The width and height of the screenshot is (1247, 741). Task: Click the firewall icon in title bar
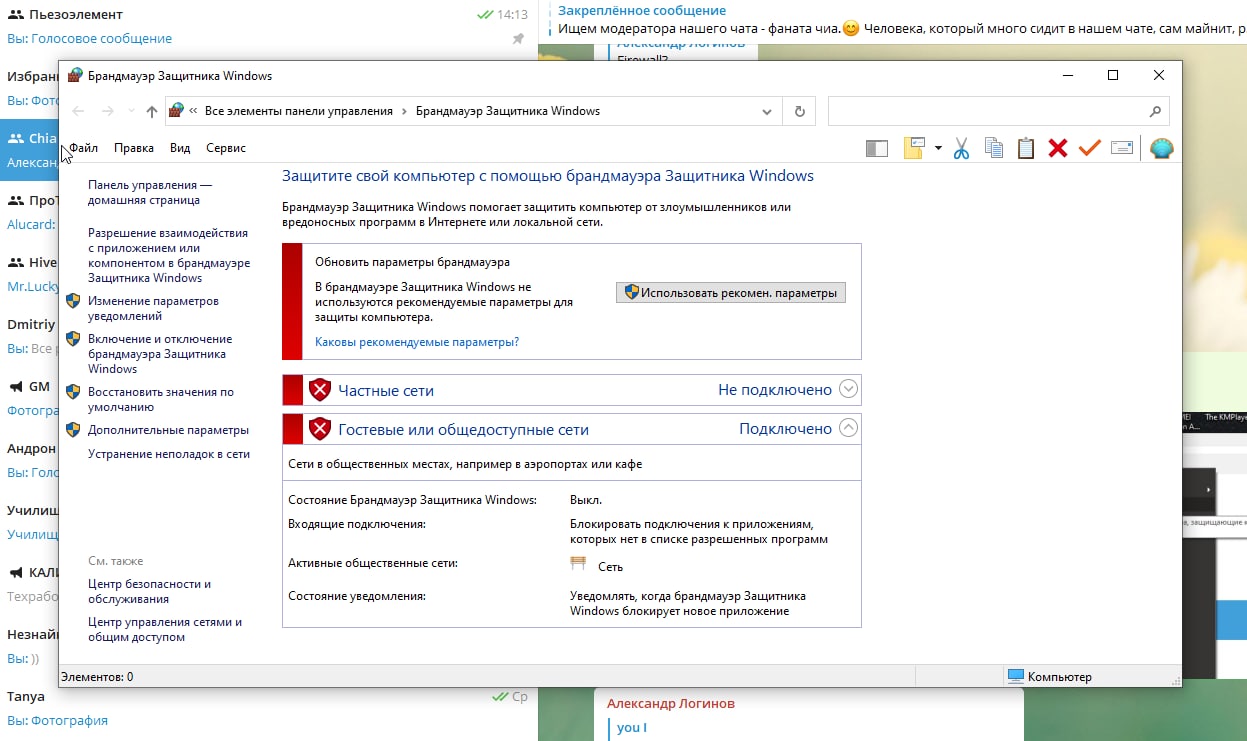75,76
